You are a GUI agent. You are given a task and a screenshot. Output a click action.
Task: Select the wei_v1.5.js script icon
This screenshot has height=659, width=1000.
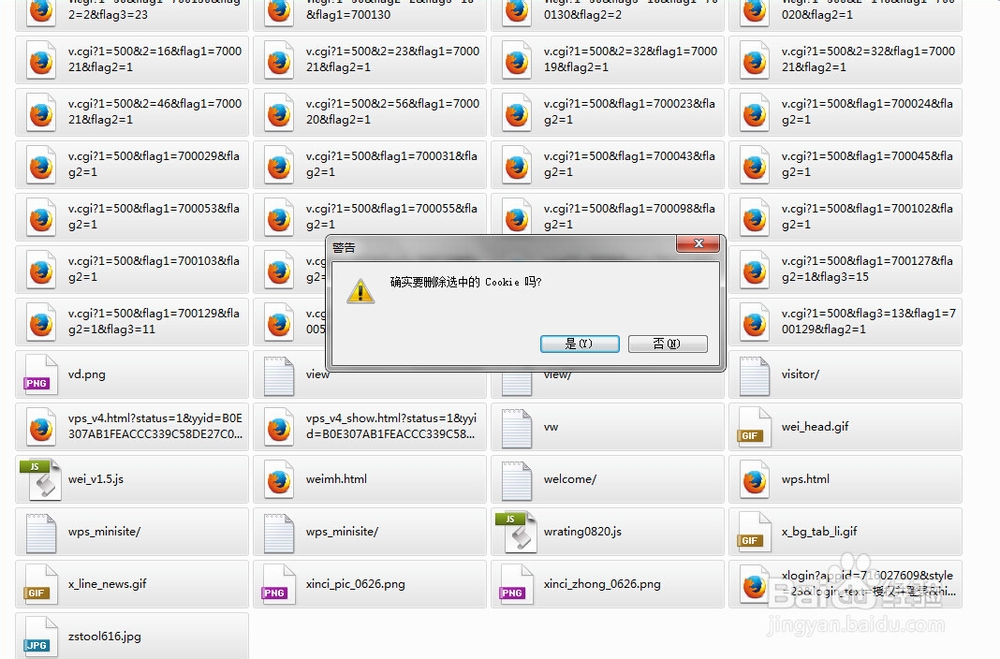(41, 479)
